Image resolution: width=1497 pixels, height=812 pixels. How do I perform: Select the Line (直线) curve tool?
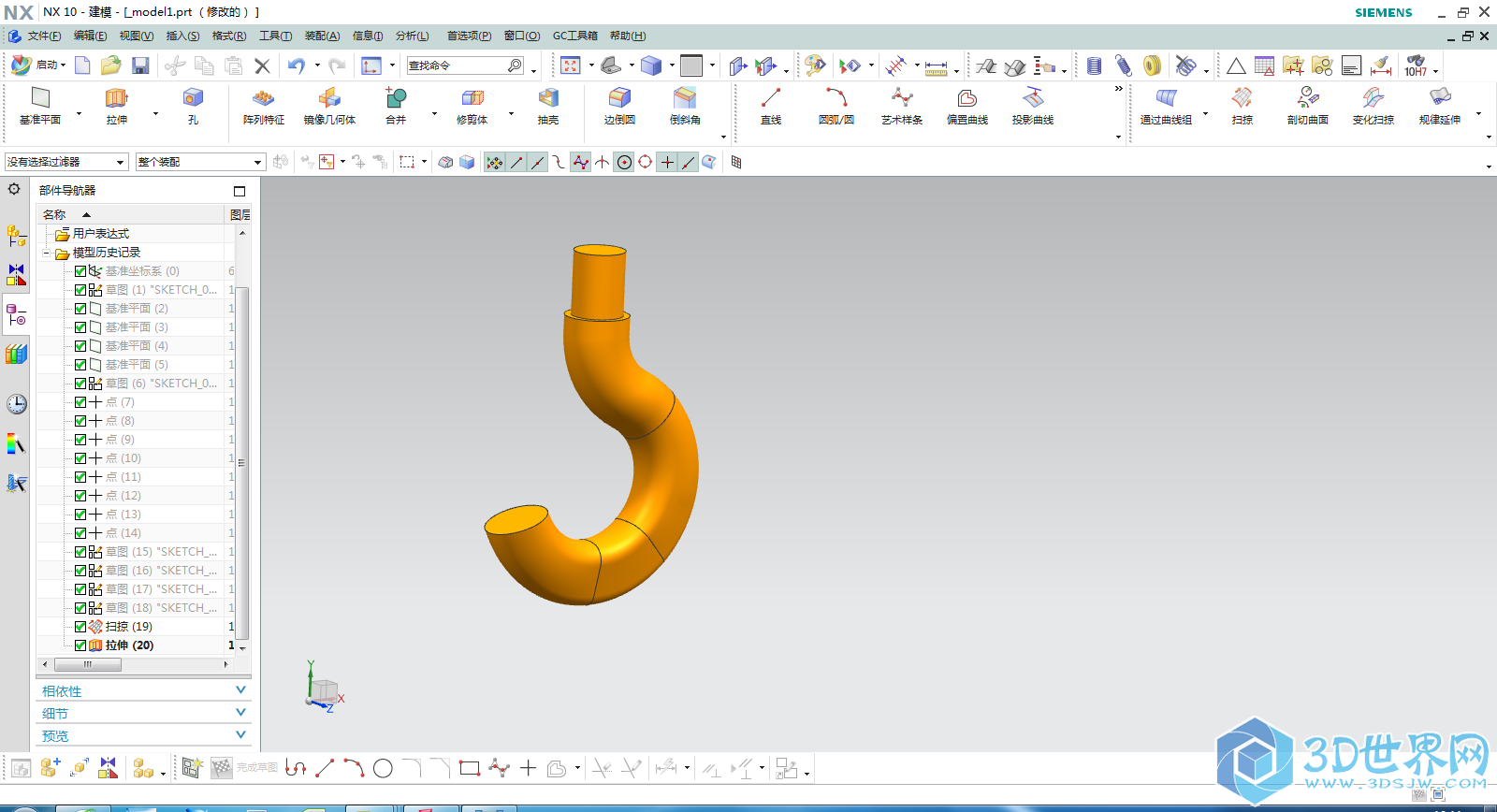pyautogui.click(x=771, y=105)
